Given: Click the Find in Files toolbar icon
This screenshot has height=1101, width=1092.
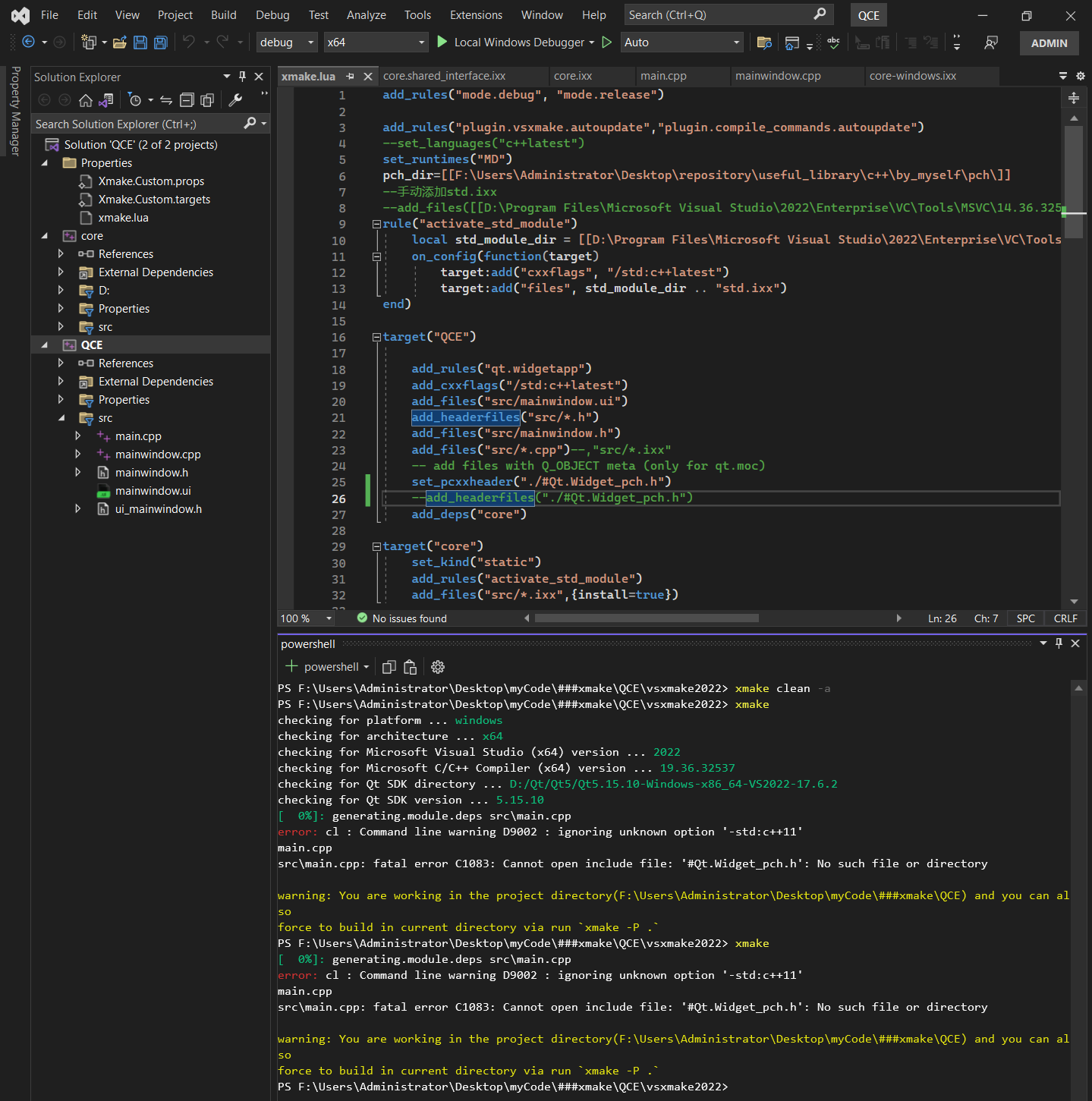Looking at the screenshot, I should pos(764,42).
